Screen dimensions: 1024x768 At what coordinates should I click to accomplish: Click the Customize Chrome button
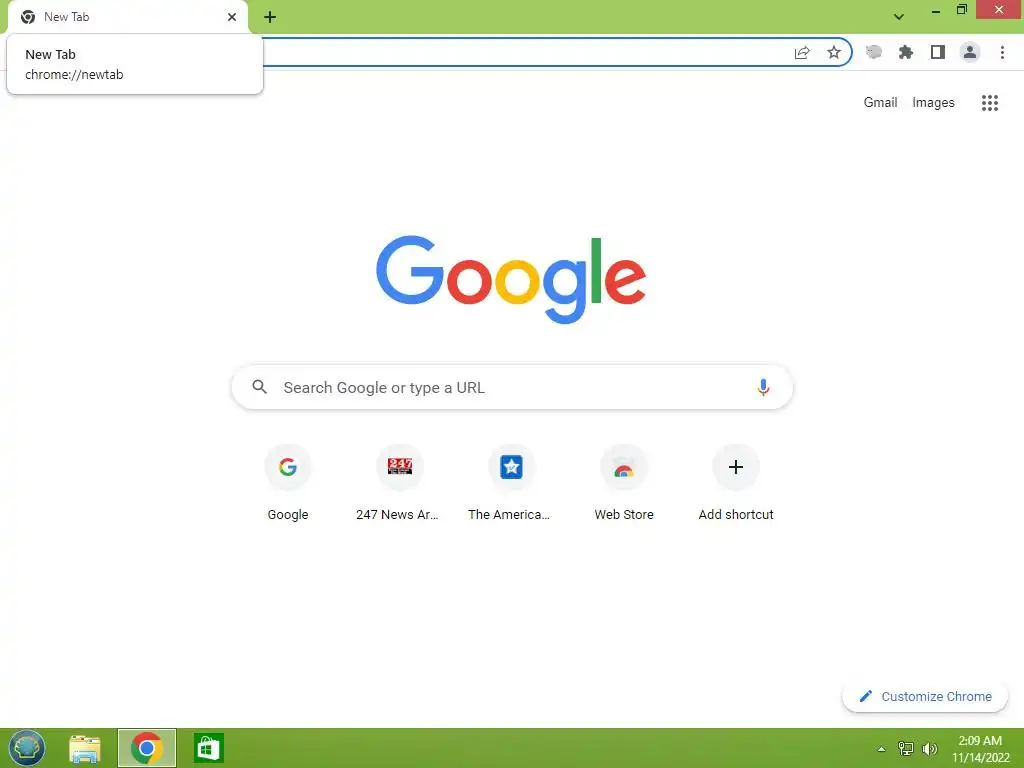(925, 697)
